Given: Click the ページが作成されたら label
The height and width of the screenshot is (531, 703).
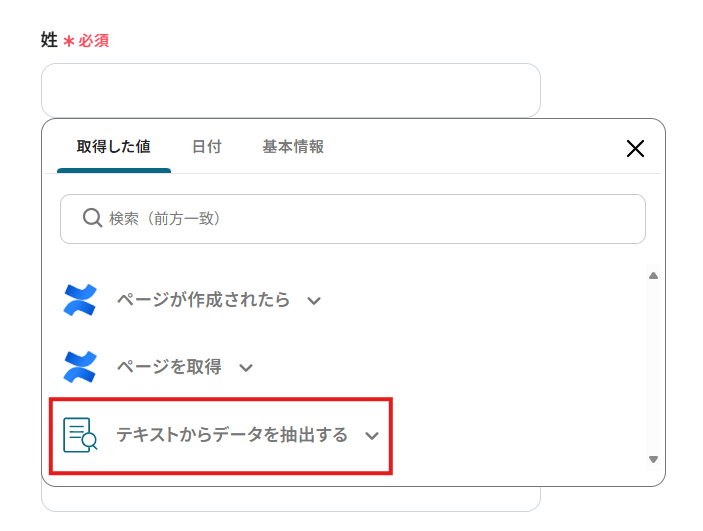Looking at the screenshot, I should point(203,300).
